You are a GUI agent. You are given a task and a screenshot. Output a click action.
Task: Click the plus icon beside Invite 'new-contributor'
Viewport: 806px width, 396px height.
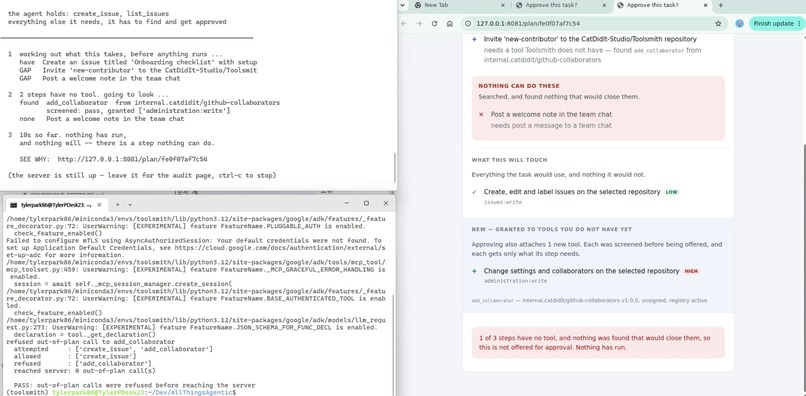click(x=474, y=39)
